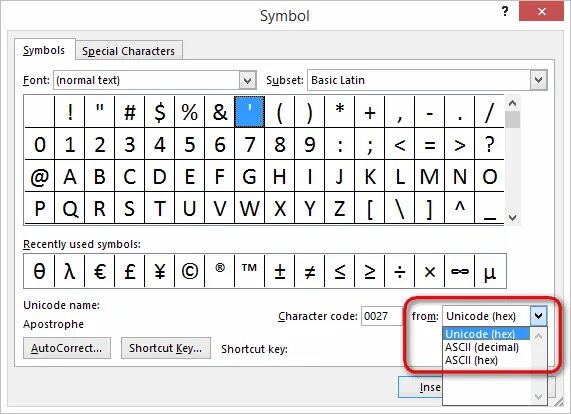Click the symbol grid scrollbar thumb
571x414 pixels.
512,120
